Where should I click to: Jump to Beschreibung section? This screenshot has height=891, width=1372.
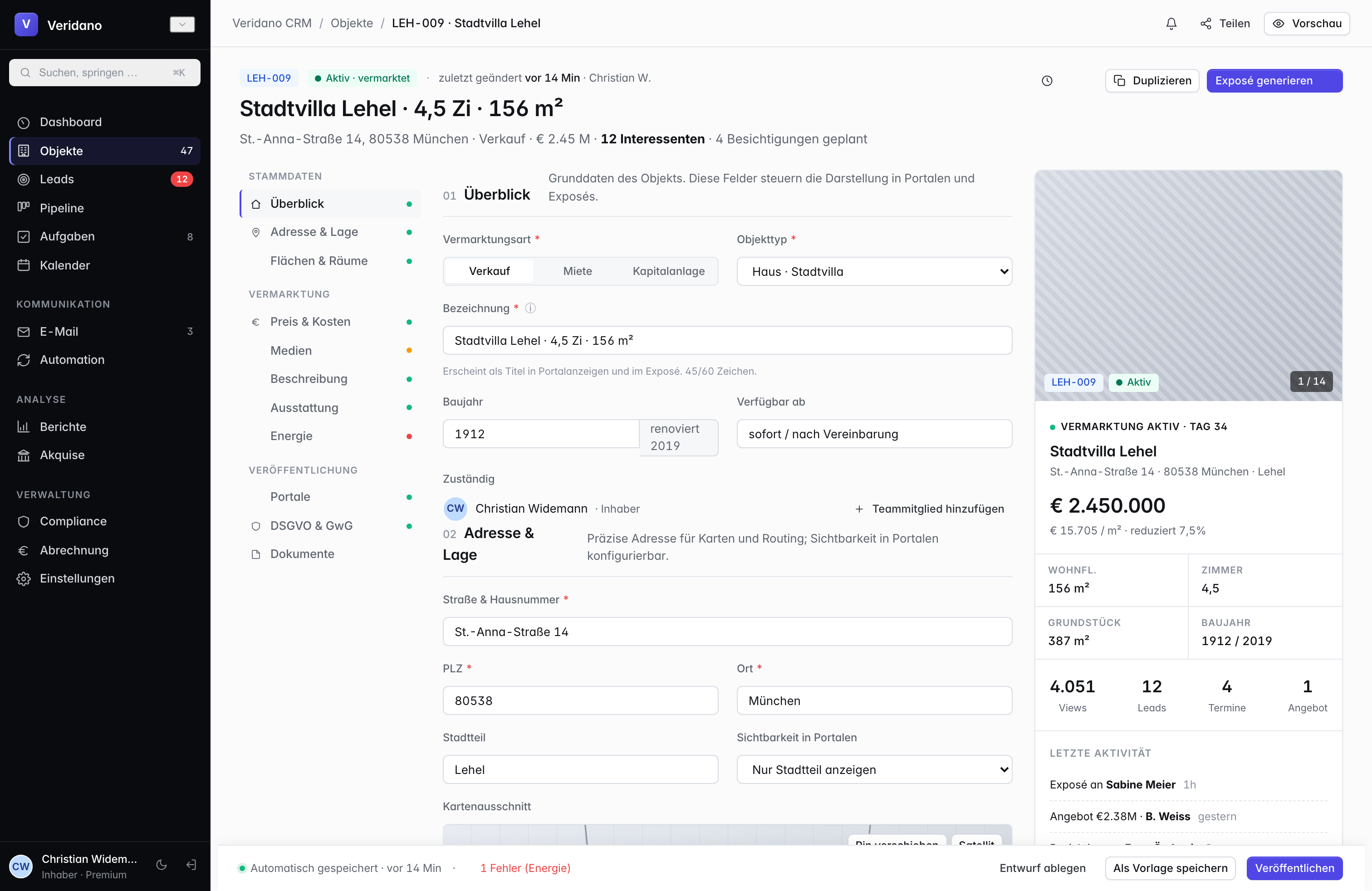[330, 379]
